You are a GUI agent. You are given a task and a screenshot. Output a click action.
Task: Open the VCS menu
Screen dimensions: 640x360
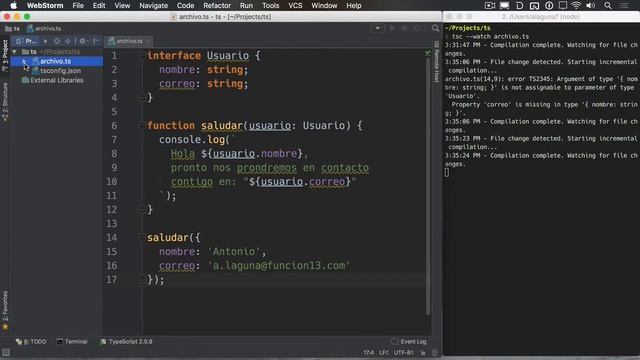pyautogui.click(x=295, y=6)
